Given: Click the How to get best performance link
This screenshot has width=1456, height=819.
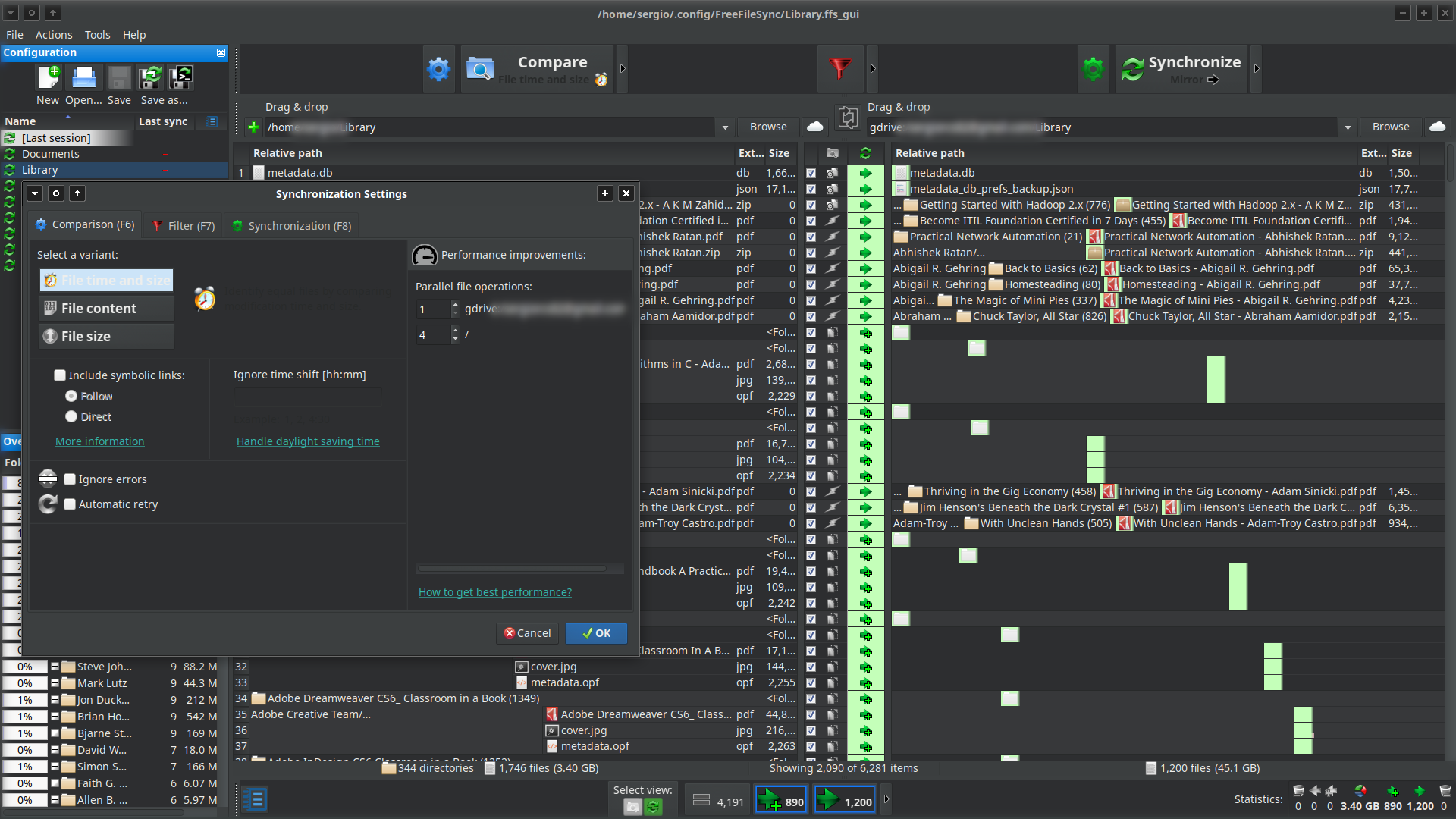Looking at the screenshot, I should [494, 592].
